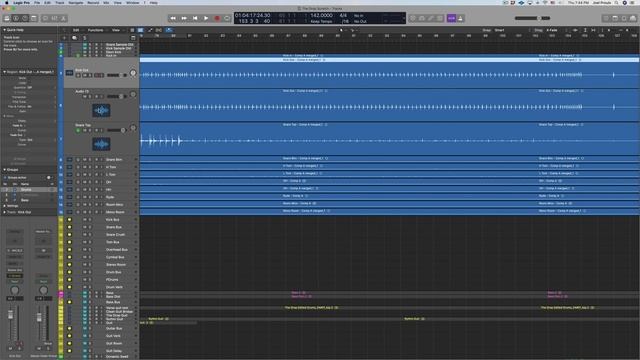Click the red Record button
Image resolution: width=640 pixels, height=360 pixels.
click(217, 18)
